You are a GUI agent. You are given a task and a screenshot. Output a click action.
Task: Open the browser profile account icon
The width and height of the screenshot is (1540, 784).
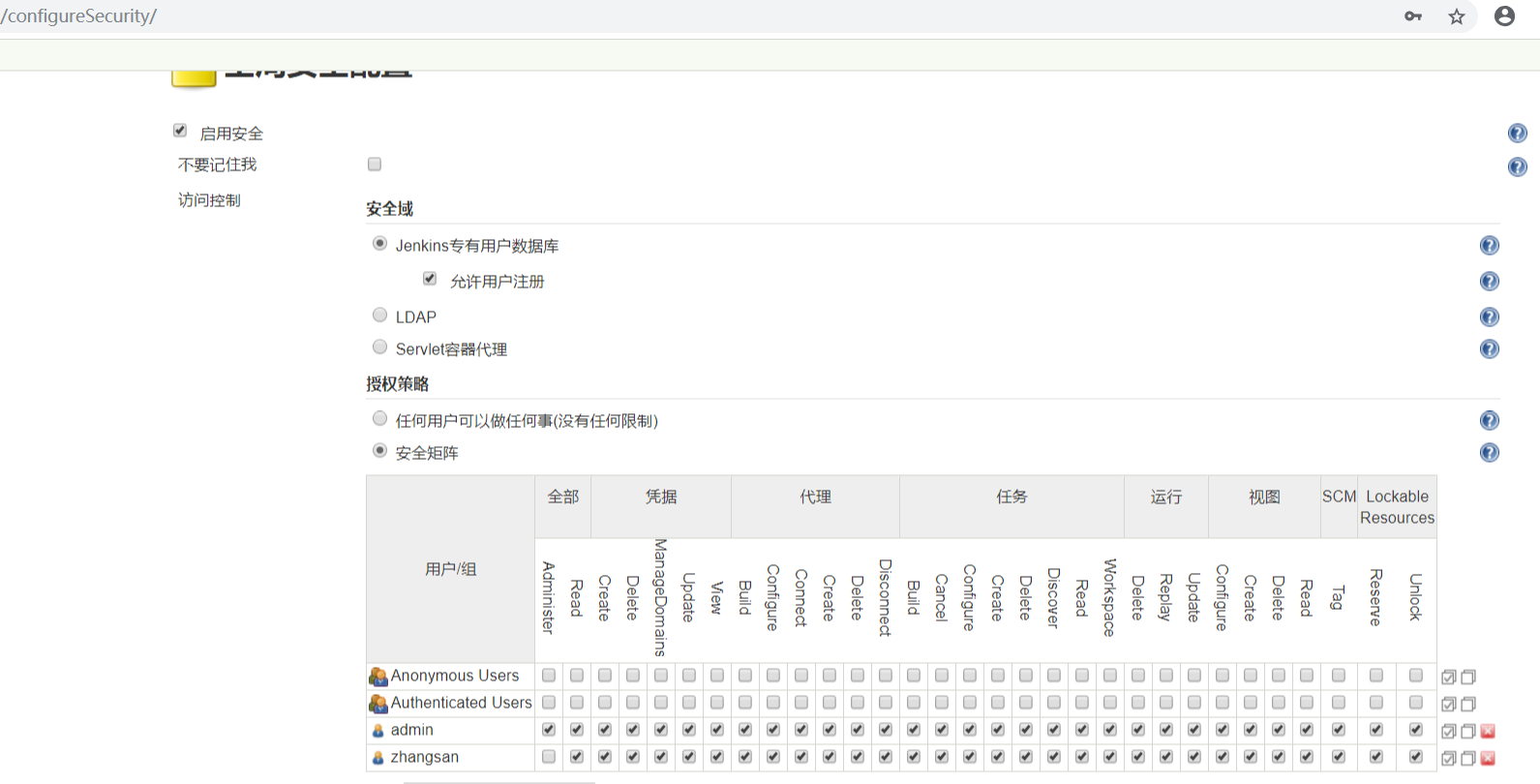pyautogui.click(x=1504, y=16)
